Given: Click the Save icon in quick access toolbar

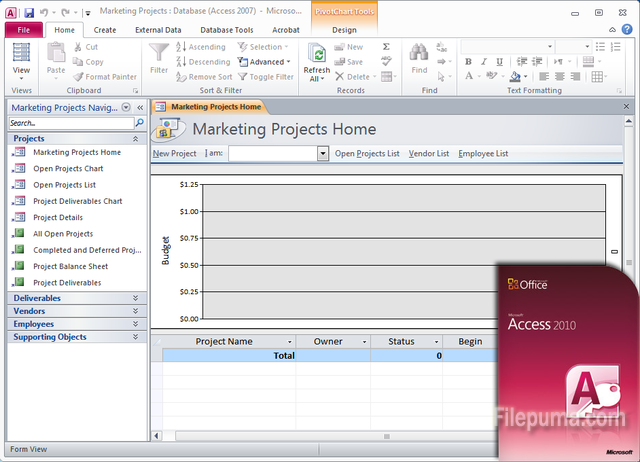Looking at the screenshot, I should pyautogui.click(x=29, y=12).
